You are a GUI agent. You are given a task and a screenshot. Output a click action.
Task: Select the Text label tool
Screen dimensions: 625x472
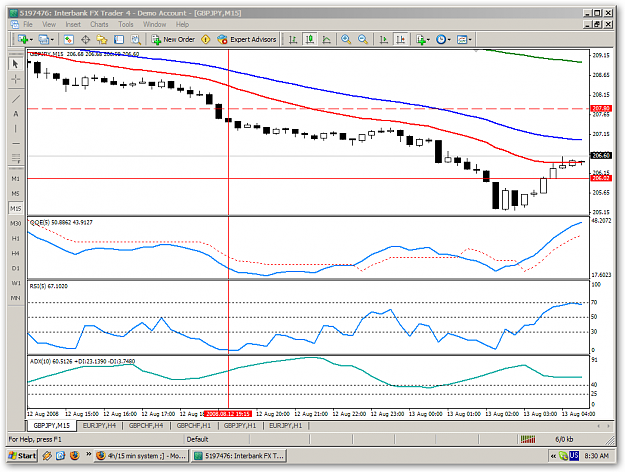(x=16, y=114)
